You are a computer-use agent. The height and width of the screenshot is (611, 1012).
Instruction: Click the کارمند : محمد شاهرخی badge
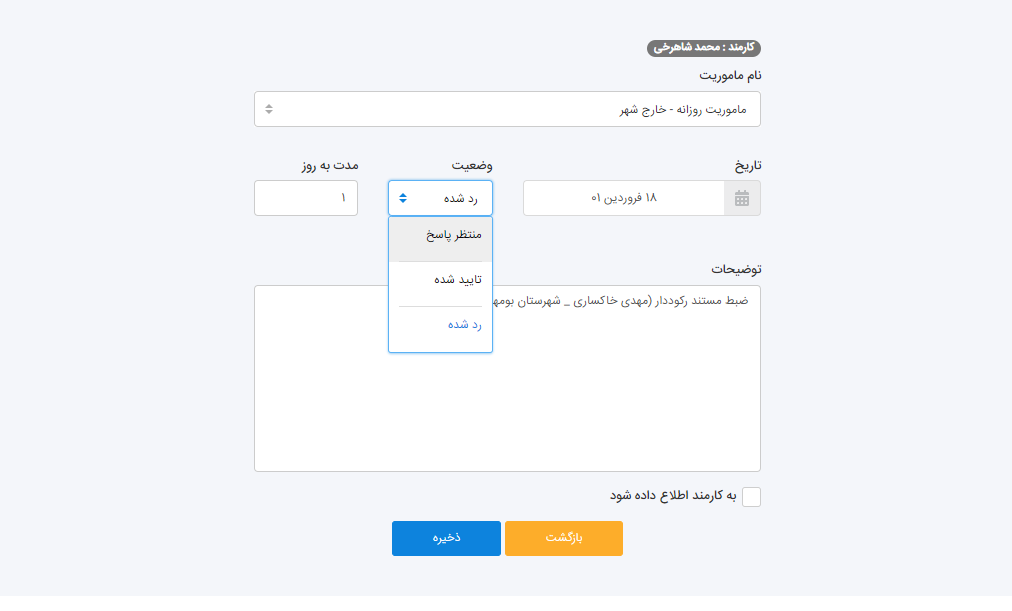[704, 48]
